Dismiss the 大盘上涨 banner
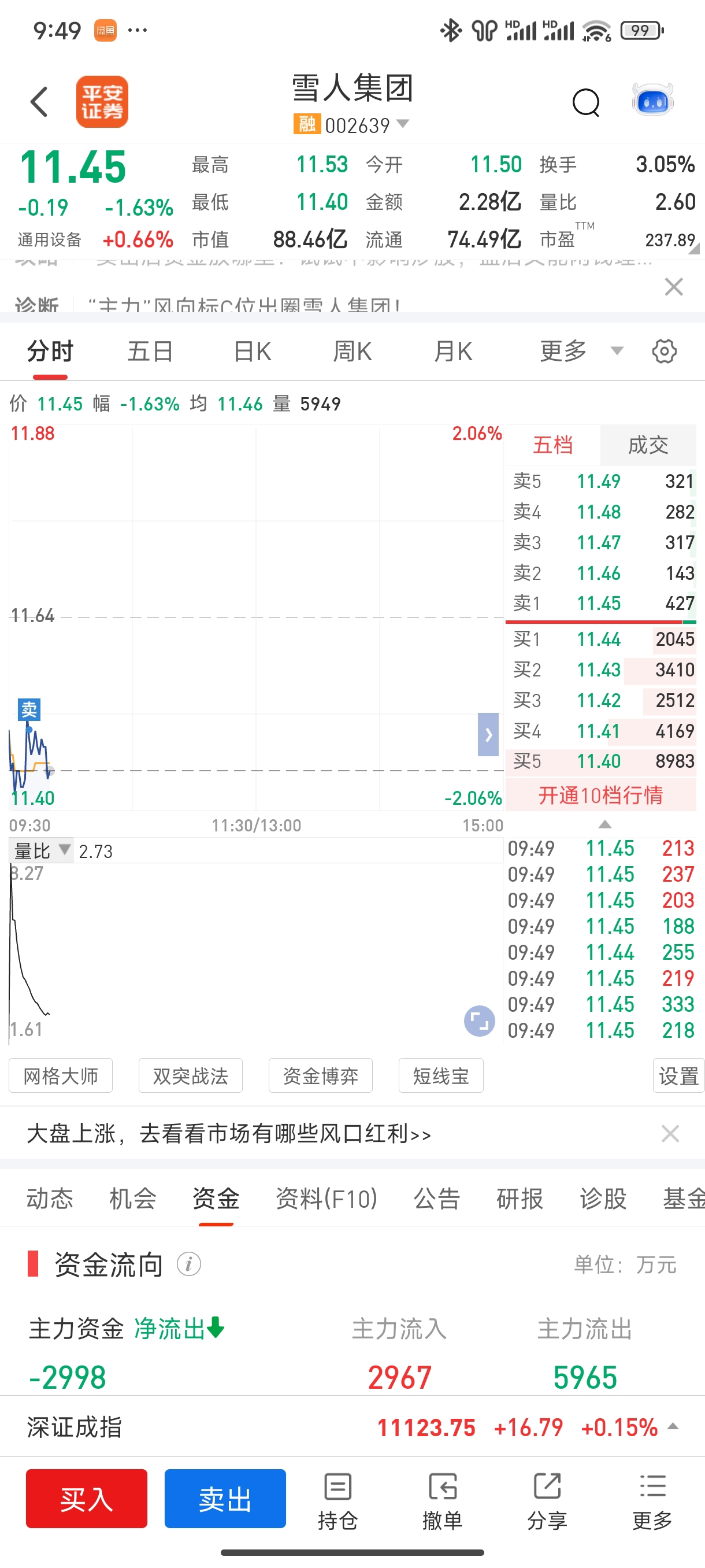This screenshot has width=705, height=1568. 670,1133
